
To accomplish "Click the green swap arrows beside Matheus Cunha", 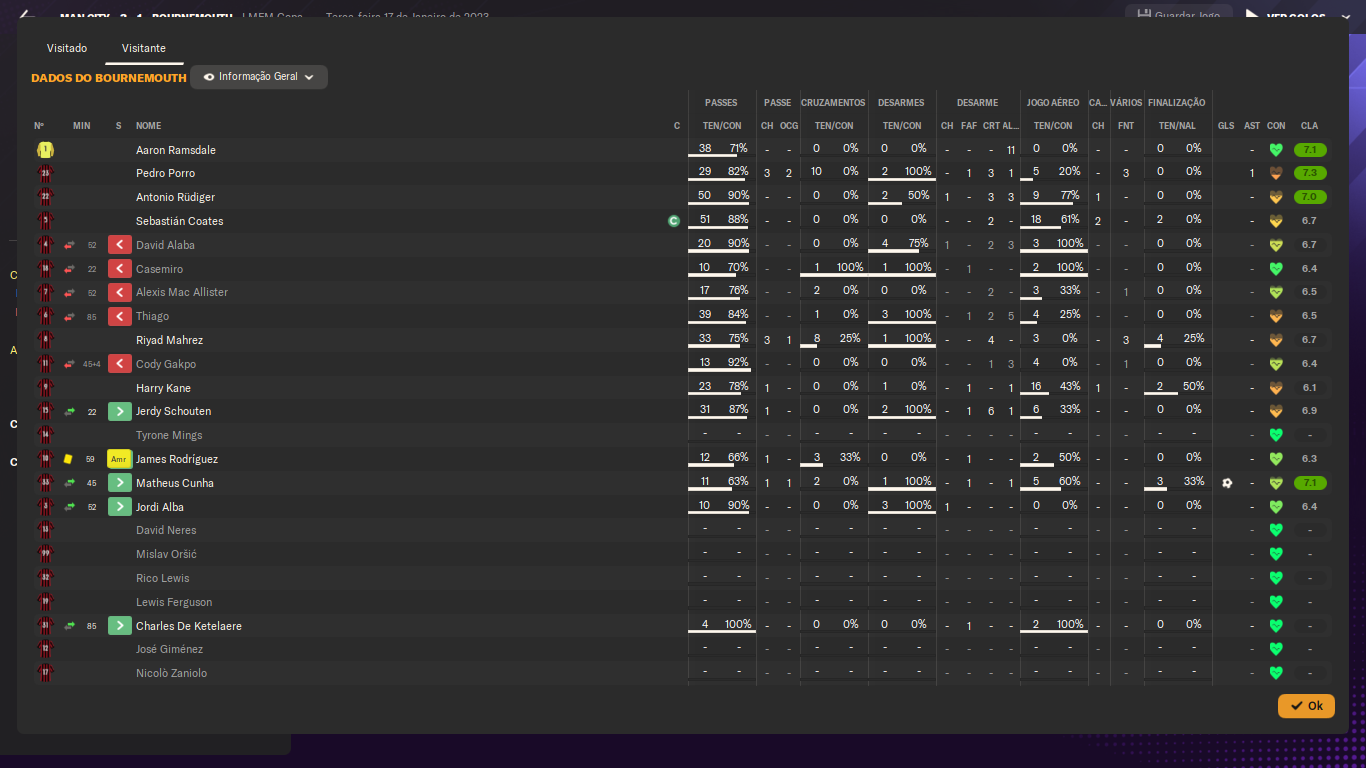I will click(x=70, y=483).
